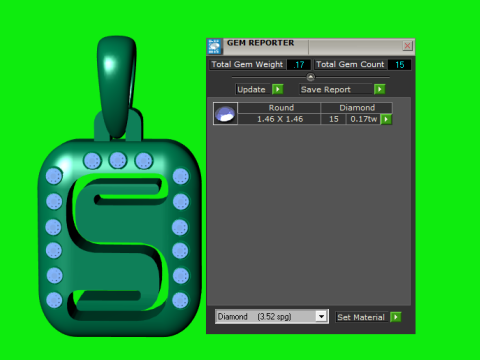Close the Gem Reporter window
480x360 pixels.
[x=407, y=46]
